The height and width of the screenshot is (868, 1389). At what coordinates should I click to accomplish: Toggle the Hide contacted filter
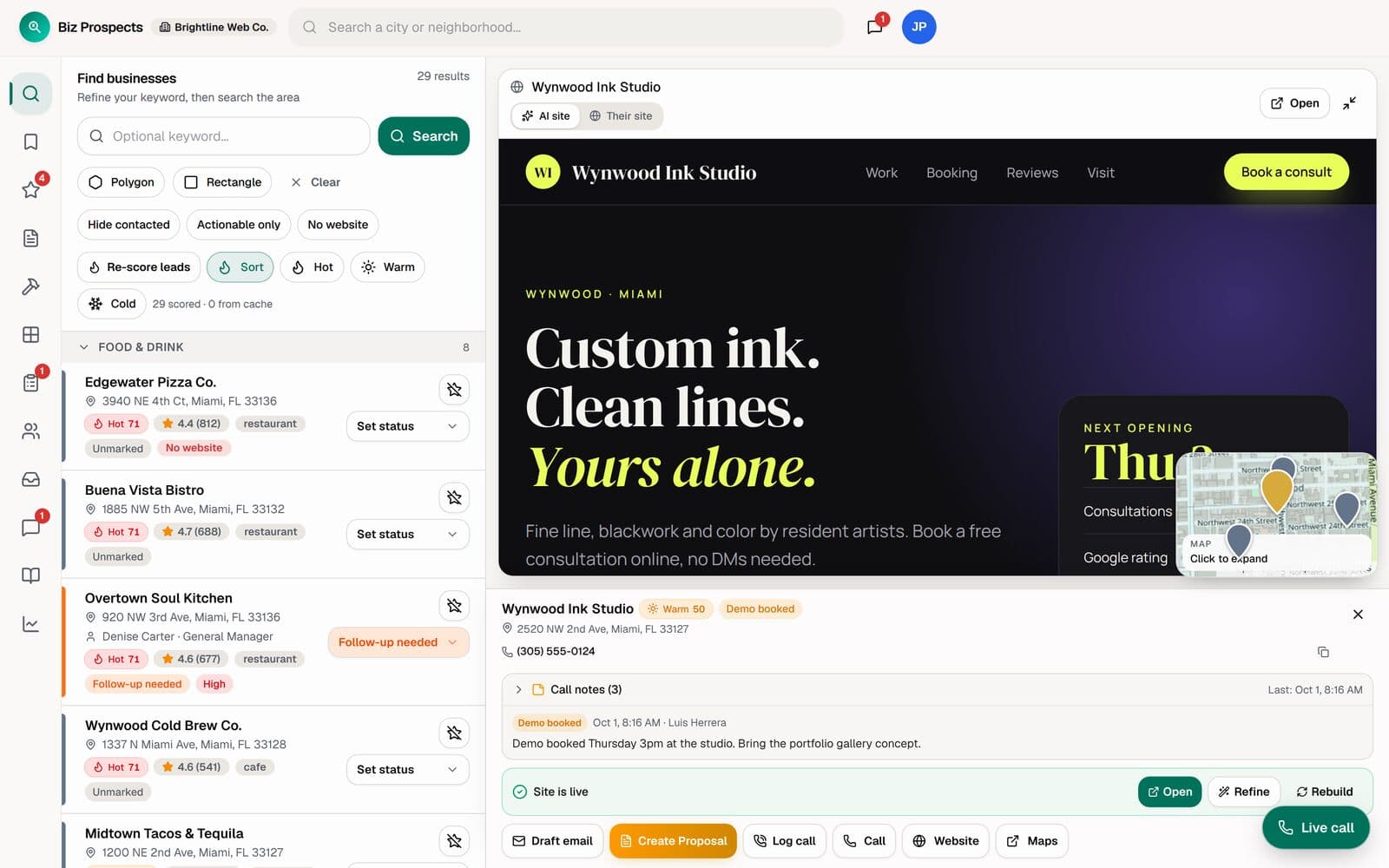click(x=128, y=225)
